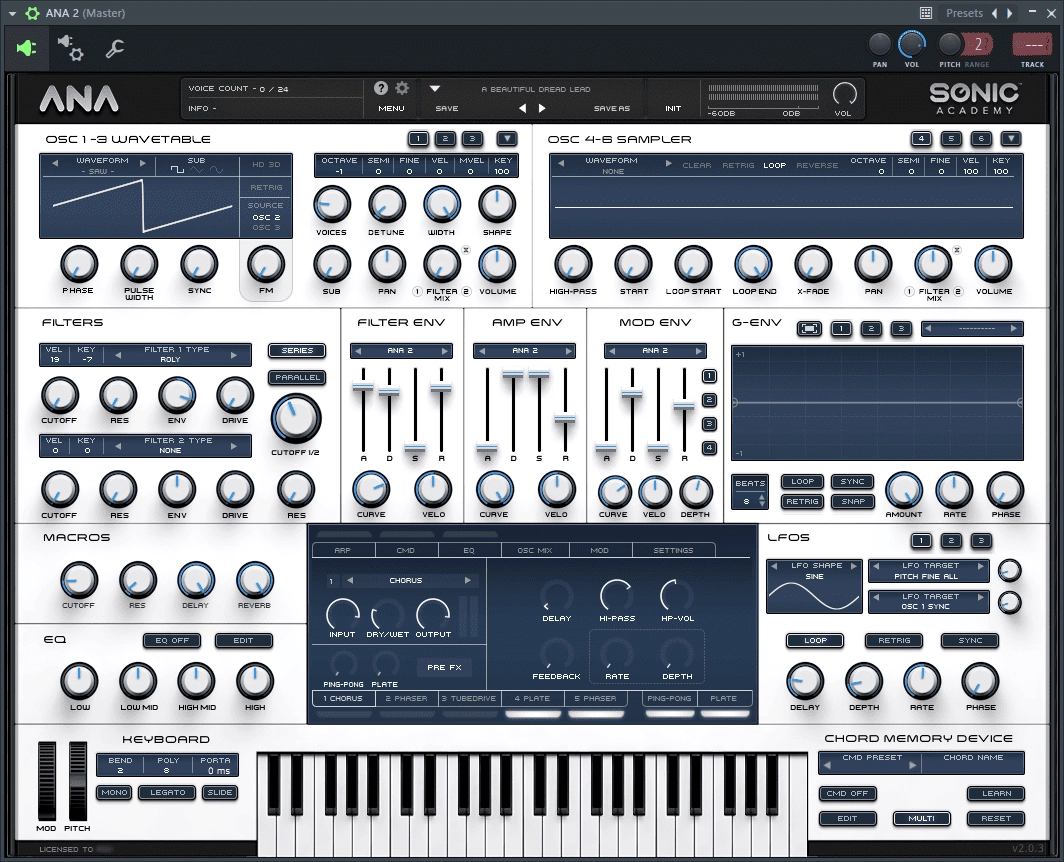1064x862 pixels.
Task: Select FX slot 3 TUBEDRIVE
Action: click(469, 698)
